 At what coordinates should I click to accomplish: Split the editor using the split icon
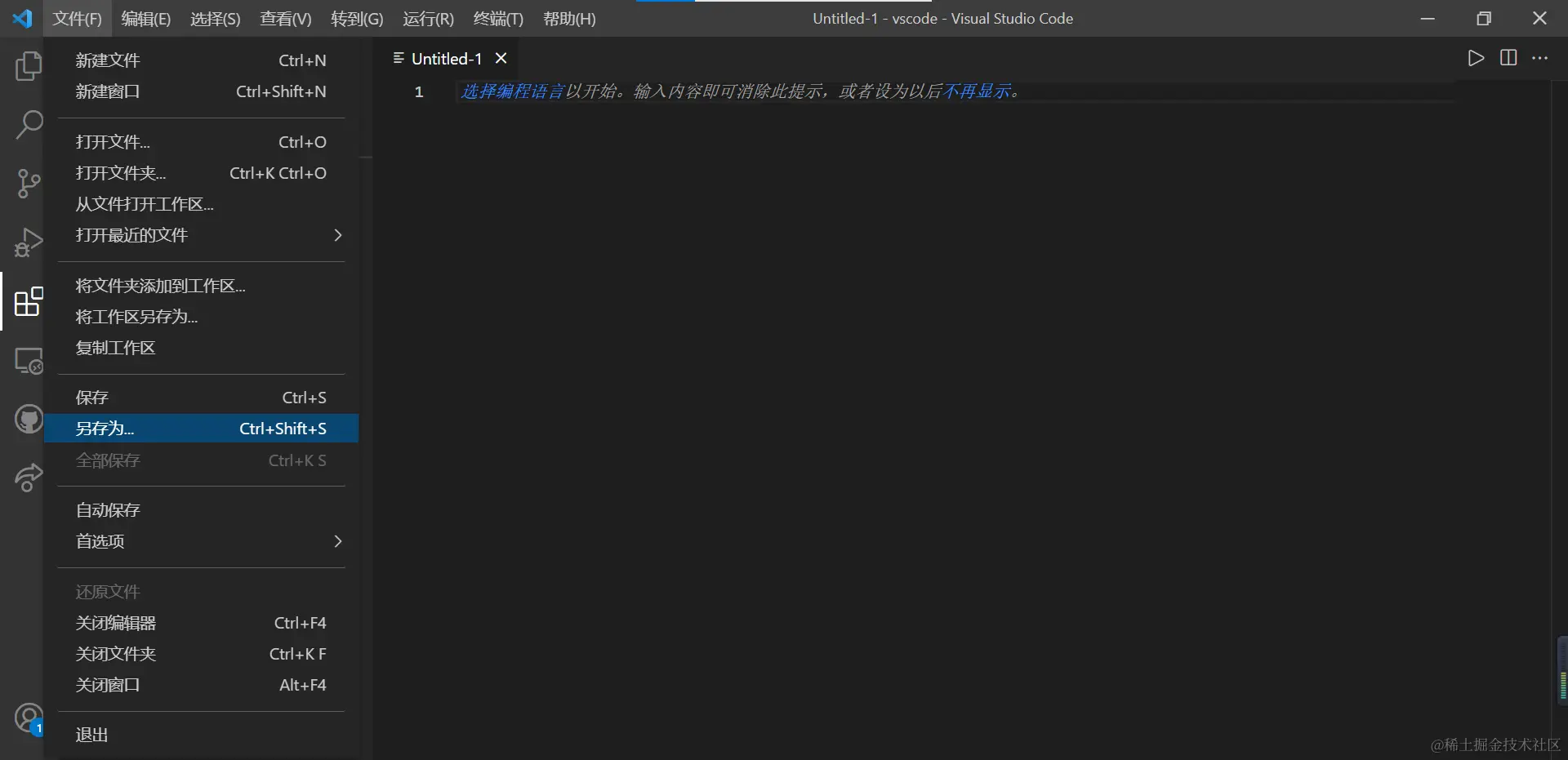point(1508,58)
